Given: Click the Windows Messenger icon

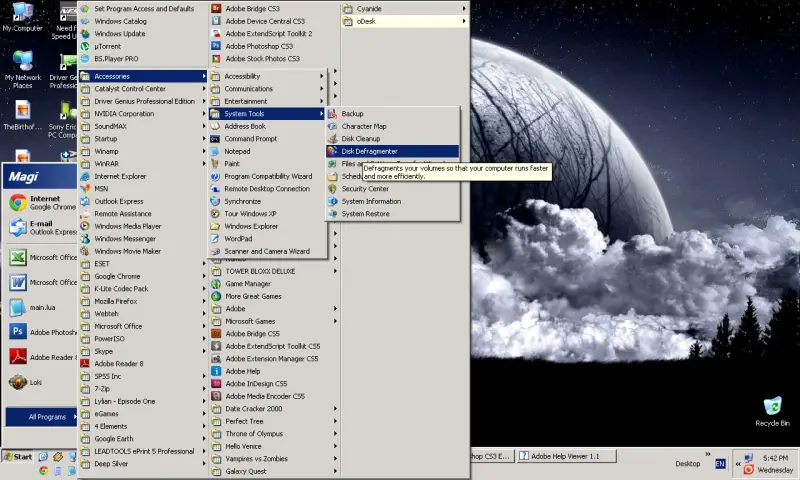Looking at the screenshot, I should [x=85, y=239].
